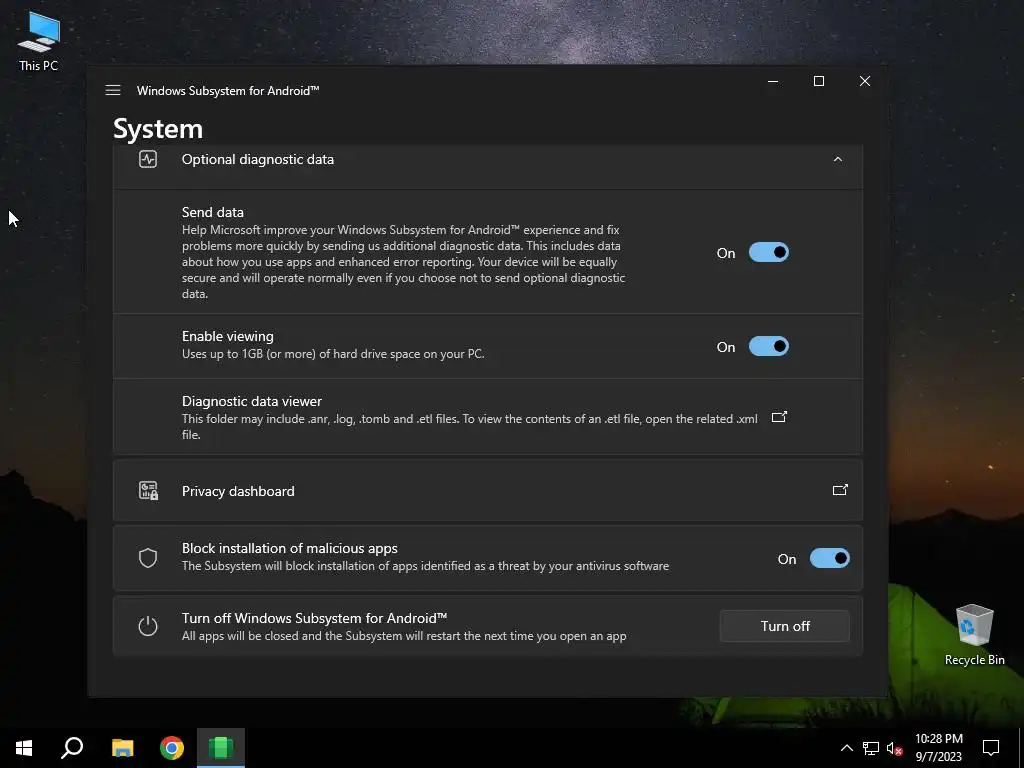Open This PC desktop icon
Image resolution: width=1024 pixels, height=768 pixels.
[x=39, y=40]
